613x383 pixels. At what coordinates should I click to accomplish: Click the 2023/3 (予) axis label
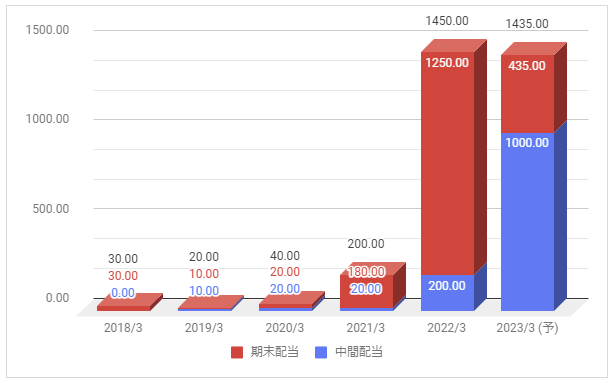click(527, 328)
